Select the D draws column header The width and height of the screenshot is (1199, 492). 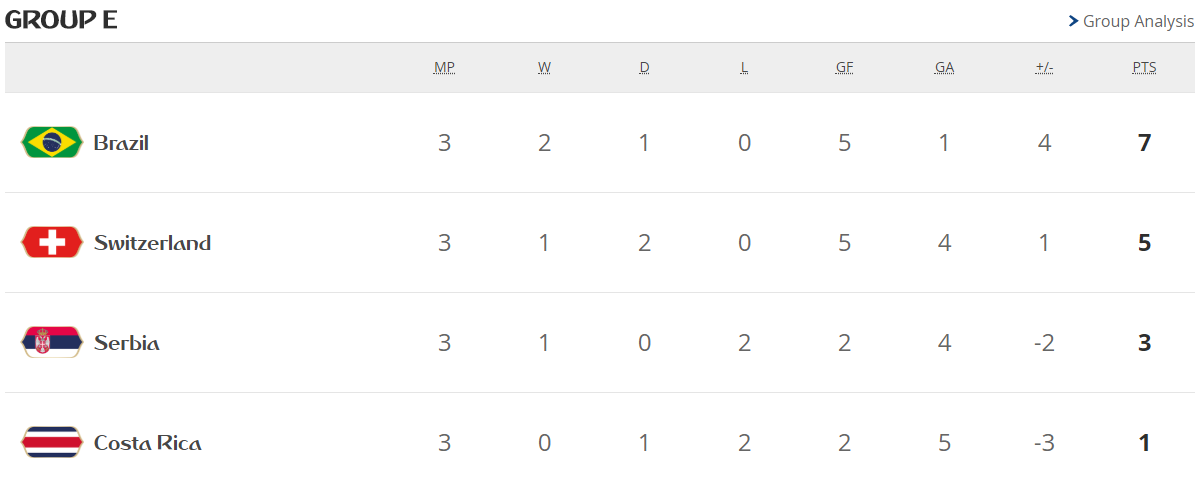point(644,68)
